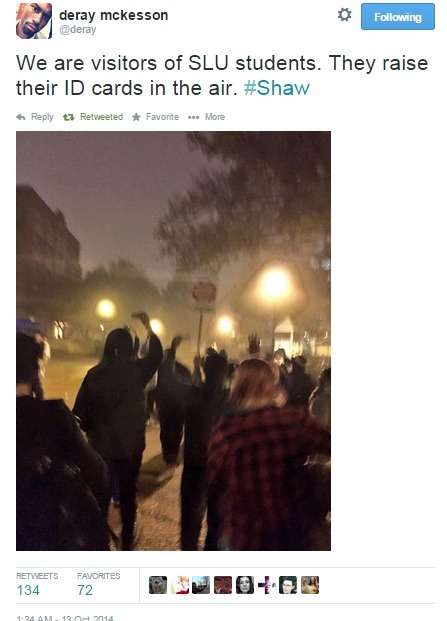The width and height of the screenshot is (447, 621).
Task: Open fourth retweeter avatar in dark red
Action: pos(223,585)
